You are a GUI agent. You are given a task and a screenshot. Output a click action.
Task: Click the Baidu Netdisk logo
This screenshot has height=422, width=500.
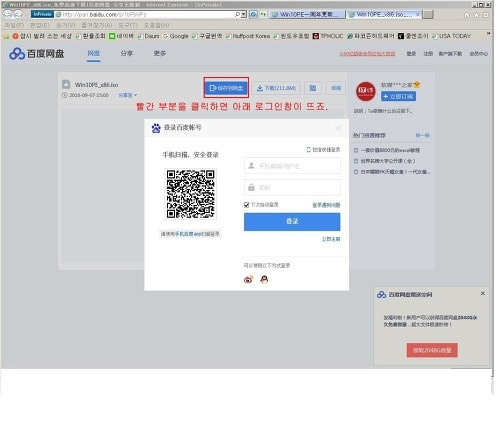(x=37, y=54)
